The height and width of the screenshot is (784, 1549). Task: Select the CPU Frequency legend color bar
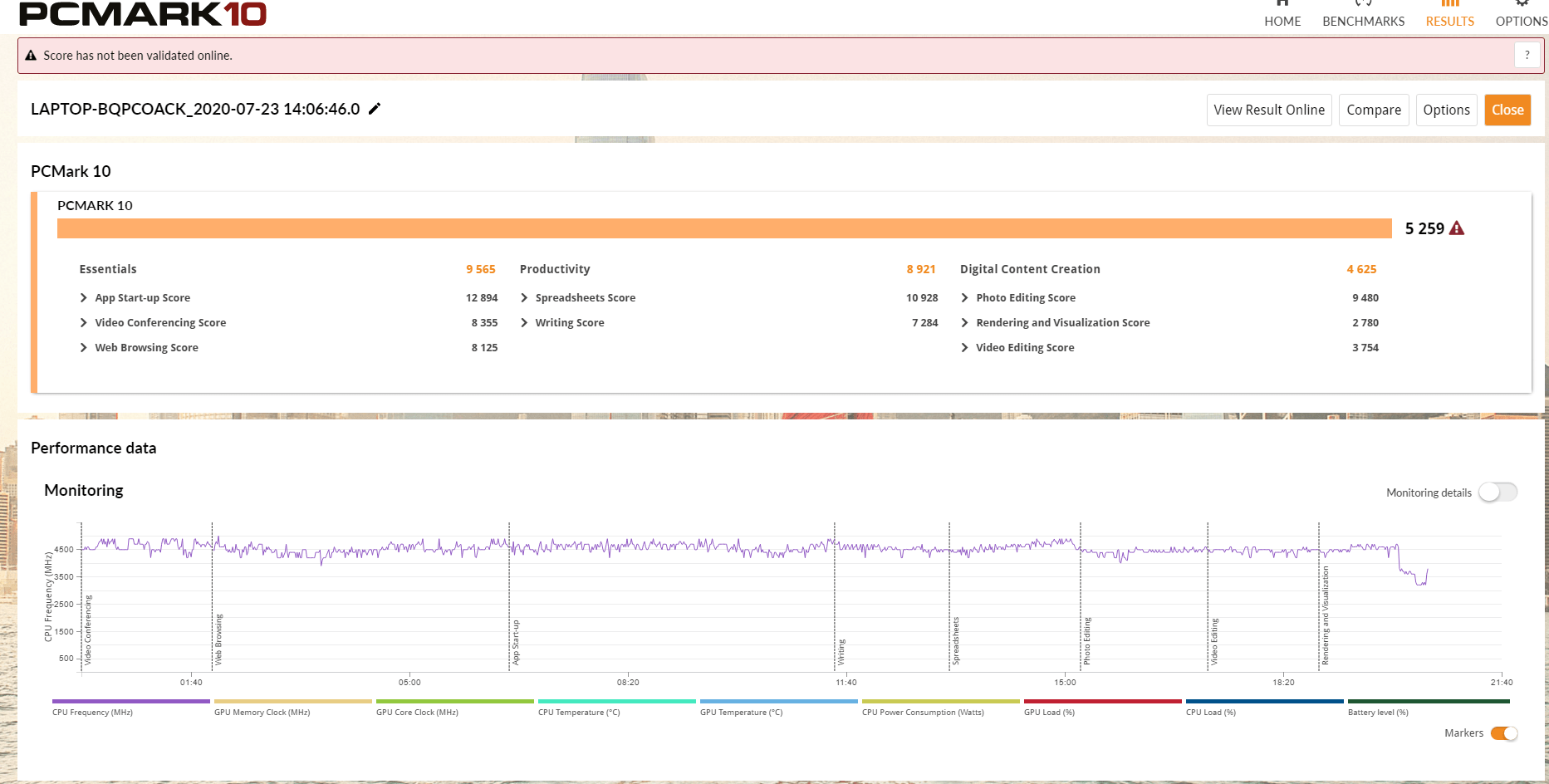(x=130, y=702)
